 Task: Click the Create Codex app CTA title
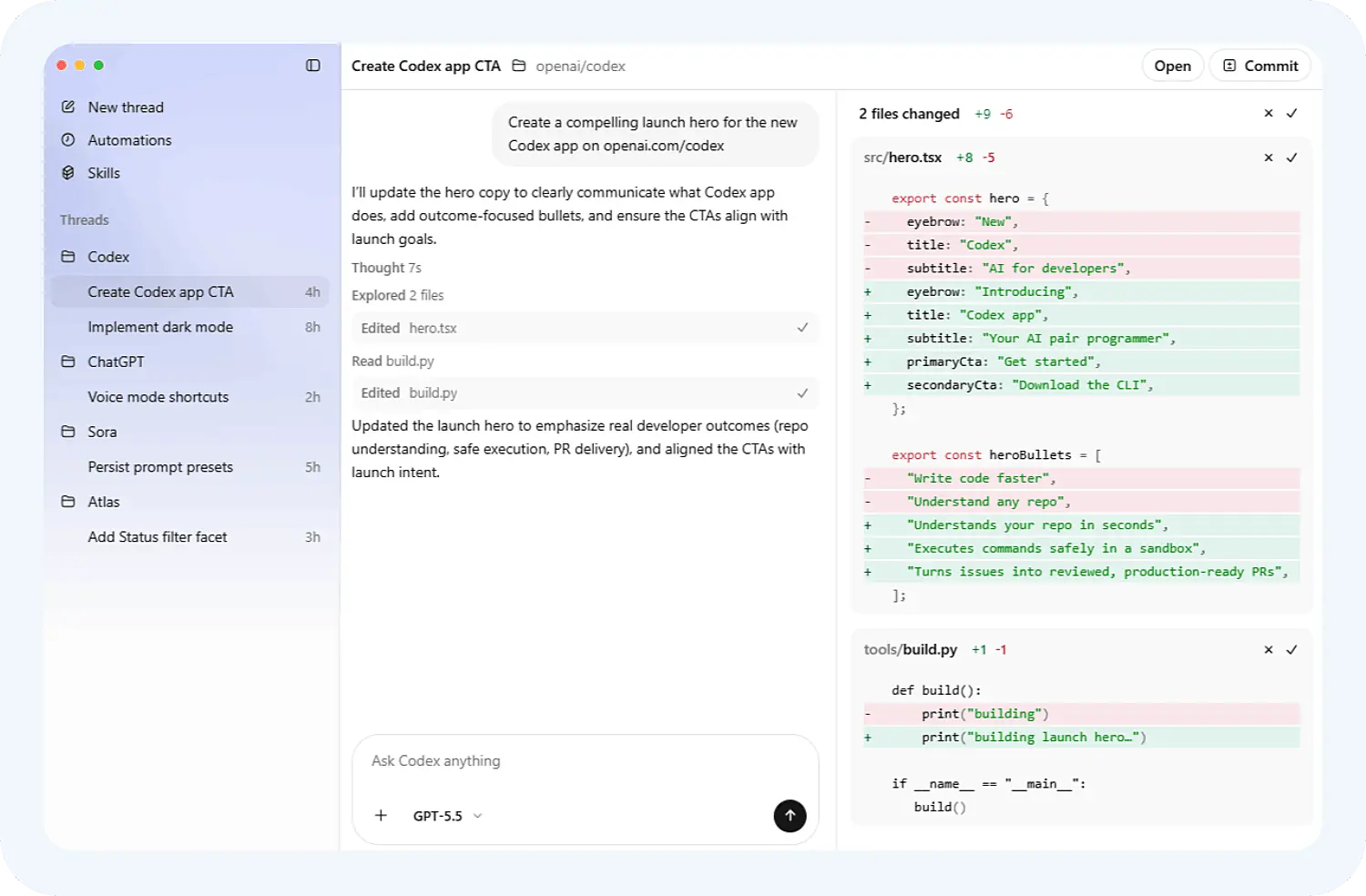coord(426,66)
